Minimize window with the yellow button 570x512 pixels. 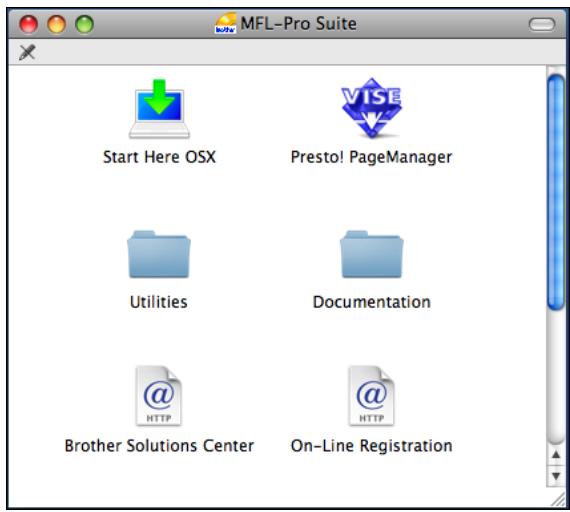[56, 25]
